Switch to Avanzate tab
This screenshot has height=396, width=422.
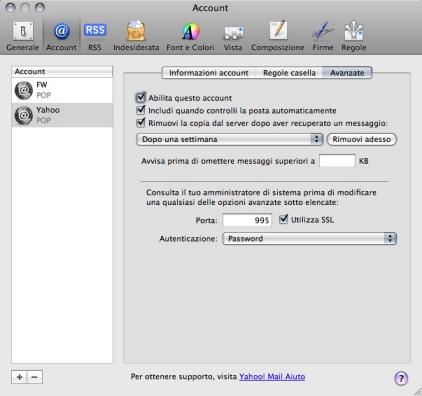[347, 73]
